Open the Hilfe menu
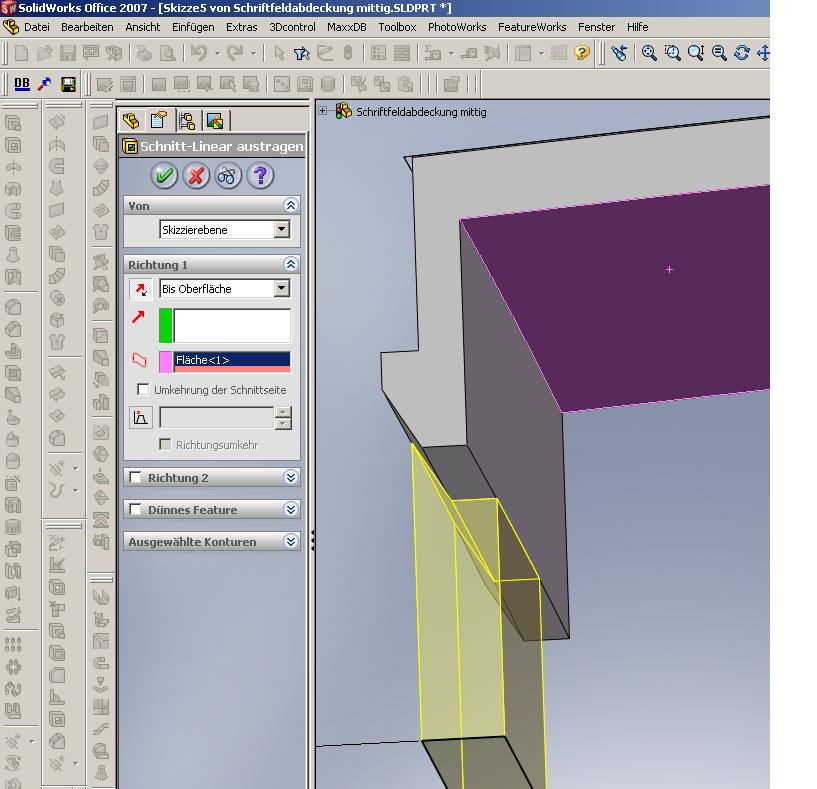Screen dimensions: 817x789 tap(637, 27)
